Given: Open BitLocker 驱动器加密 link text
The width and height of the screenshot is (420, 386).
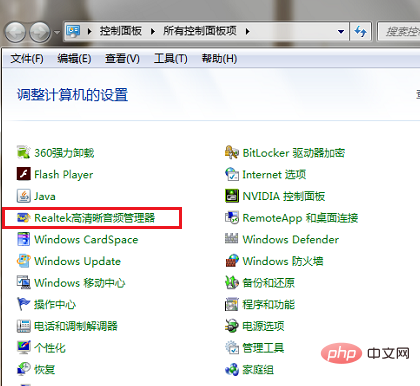Looking at the screenshot, I should [x=294, y=153].
